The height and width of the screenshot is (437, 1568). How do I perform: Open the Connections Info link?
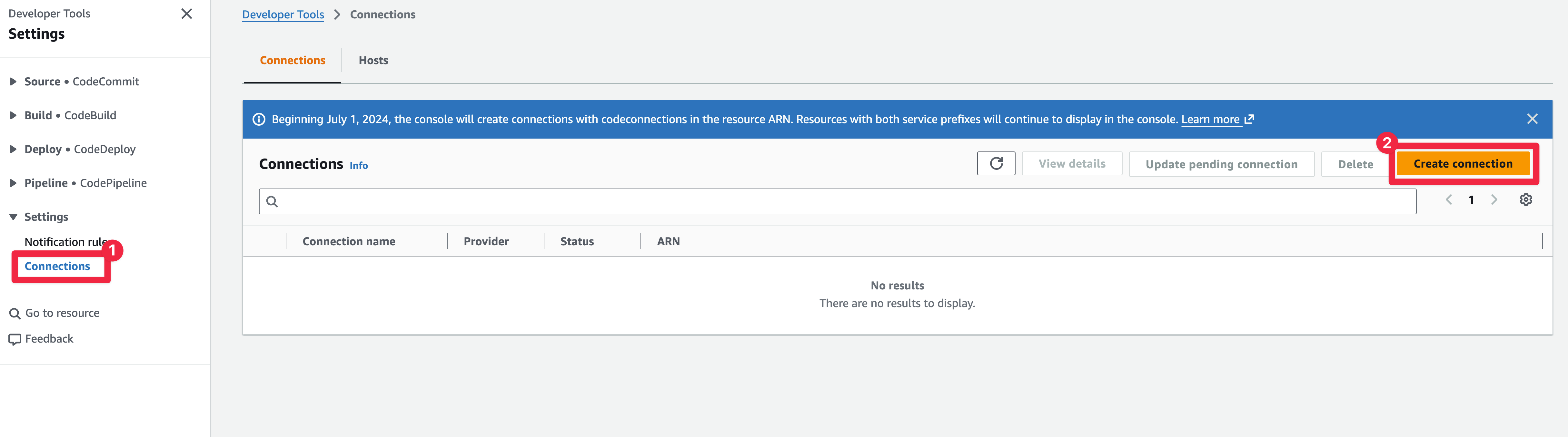pyautogui.click(x=359, y=166)
